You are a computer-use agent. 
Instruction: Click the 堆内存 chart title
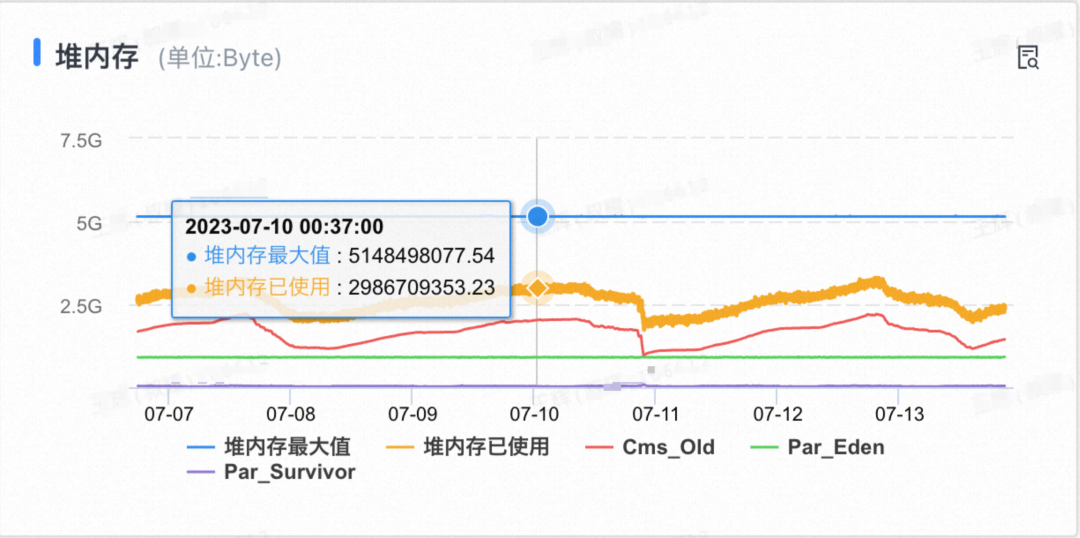(97, 55)
